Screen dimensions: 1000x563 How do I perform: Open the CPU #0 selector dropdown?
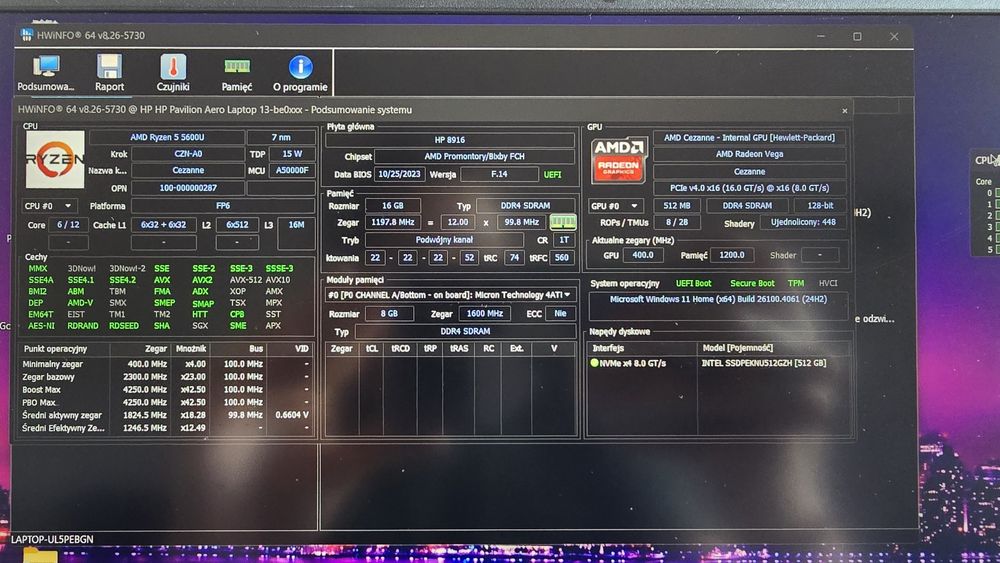coord(48,206)
